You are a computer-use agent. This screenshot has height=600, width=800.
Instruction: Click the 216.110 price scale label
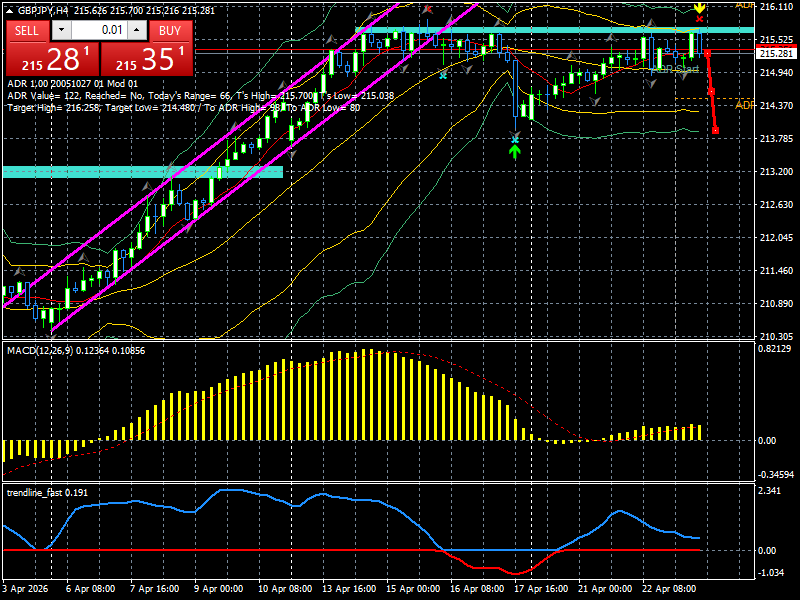click(x=776, y=7)
